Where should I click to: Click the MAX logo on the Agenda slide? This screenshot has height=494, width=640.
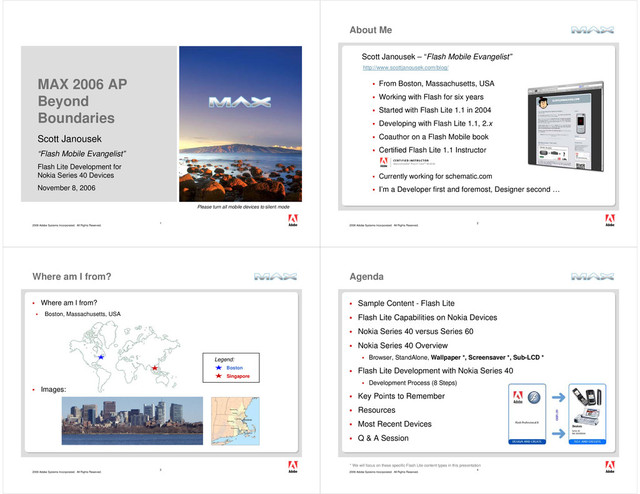tap(592, 277)
